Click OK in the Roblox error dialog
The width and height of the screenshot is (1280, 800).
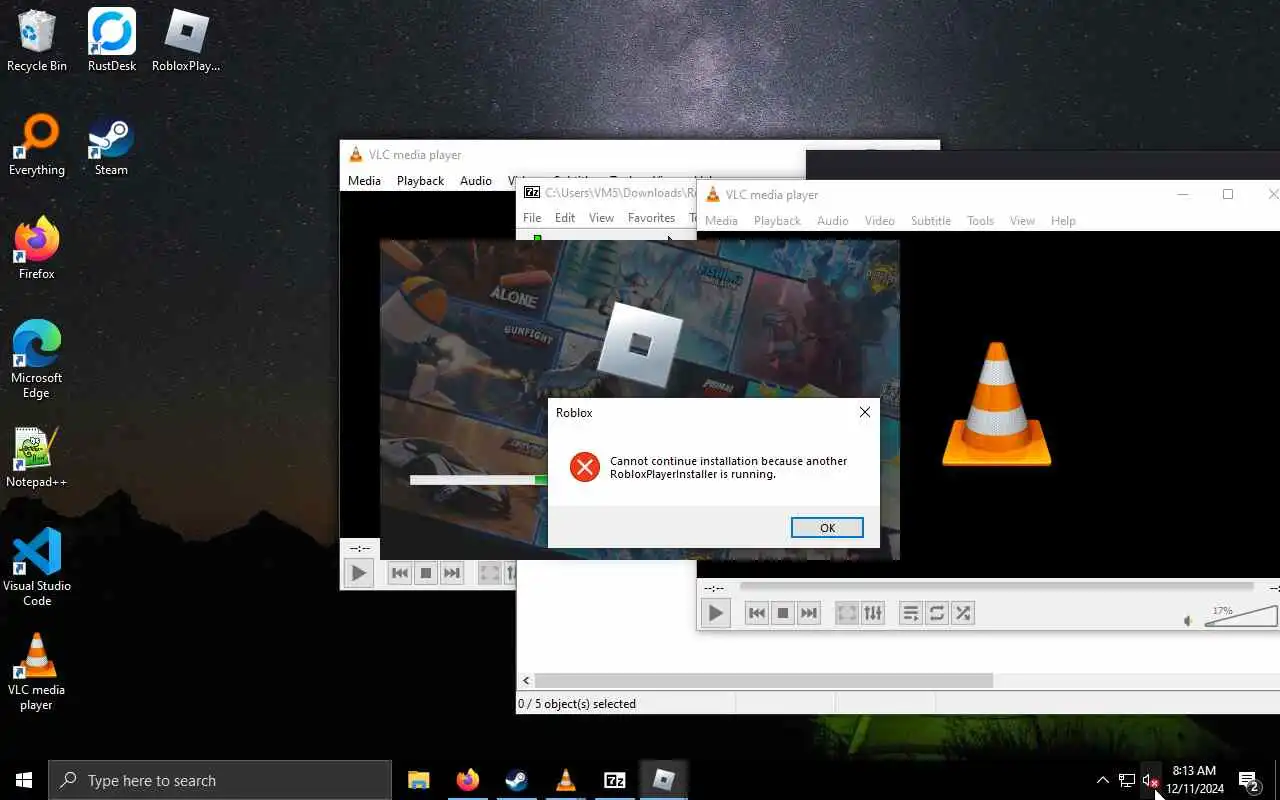(827, 528)
